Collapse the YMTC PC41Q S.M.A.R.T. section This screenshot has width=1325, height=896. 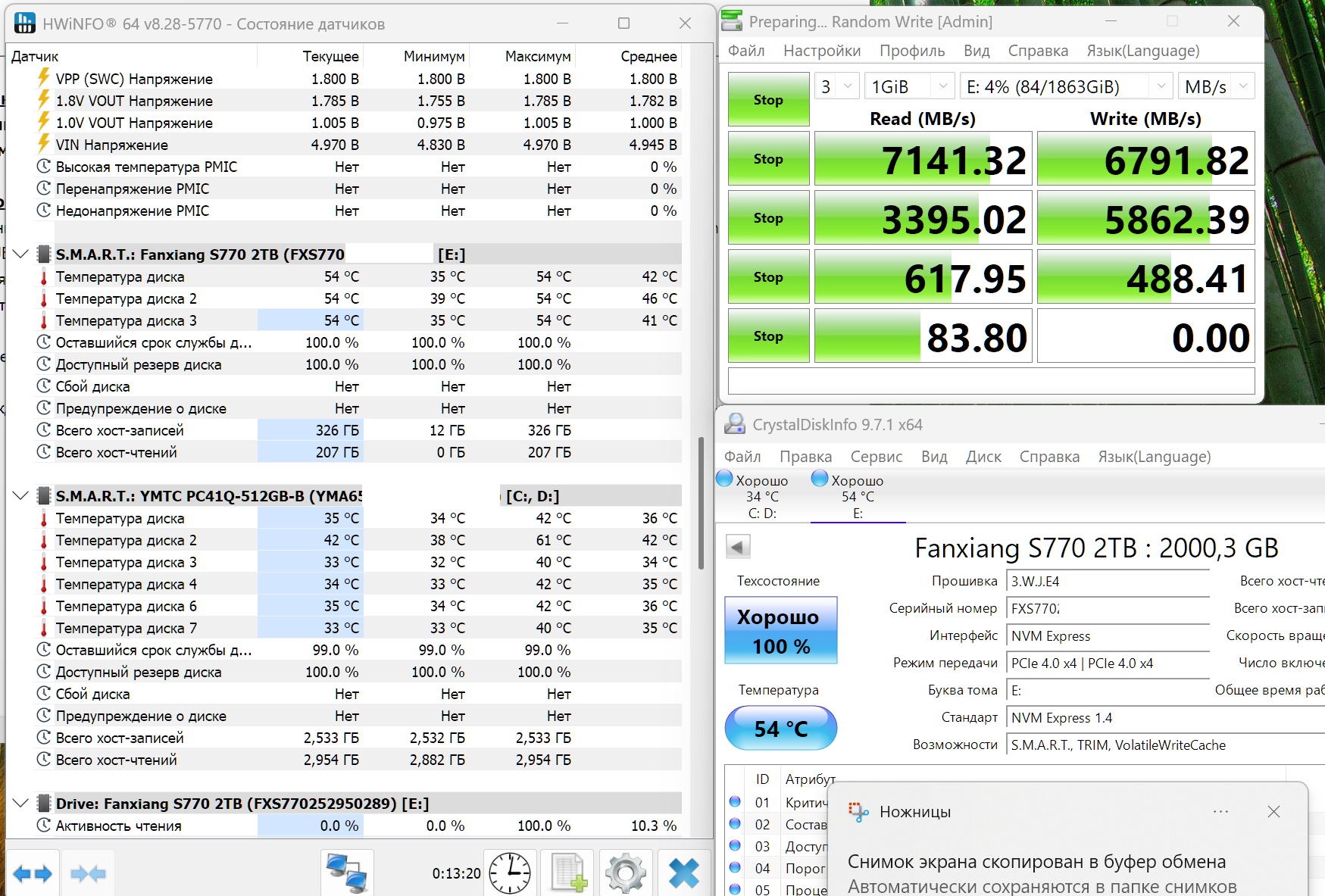(21, 496)
